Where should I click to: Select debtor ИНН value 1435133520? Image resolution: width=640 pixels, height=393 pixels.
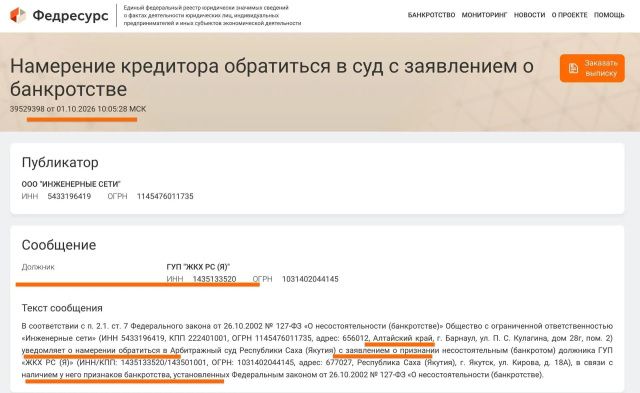tap(214, 279)
